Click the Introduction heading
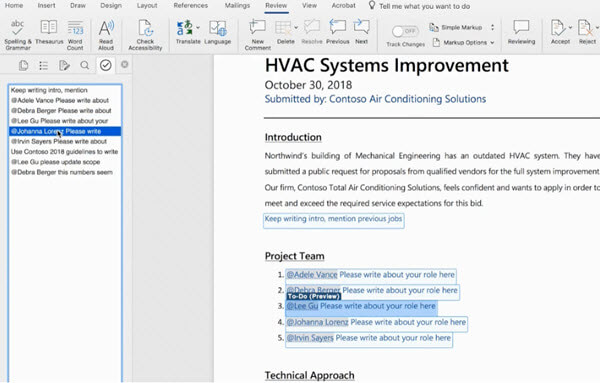The image size is (600, 383). tap(293, 137)
